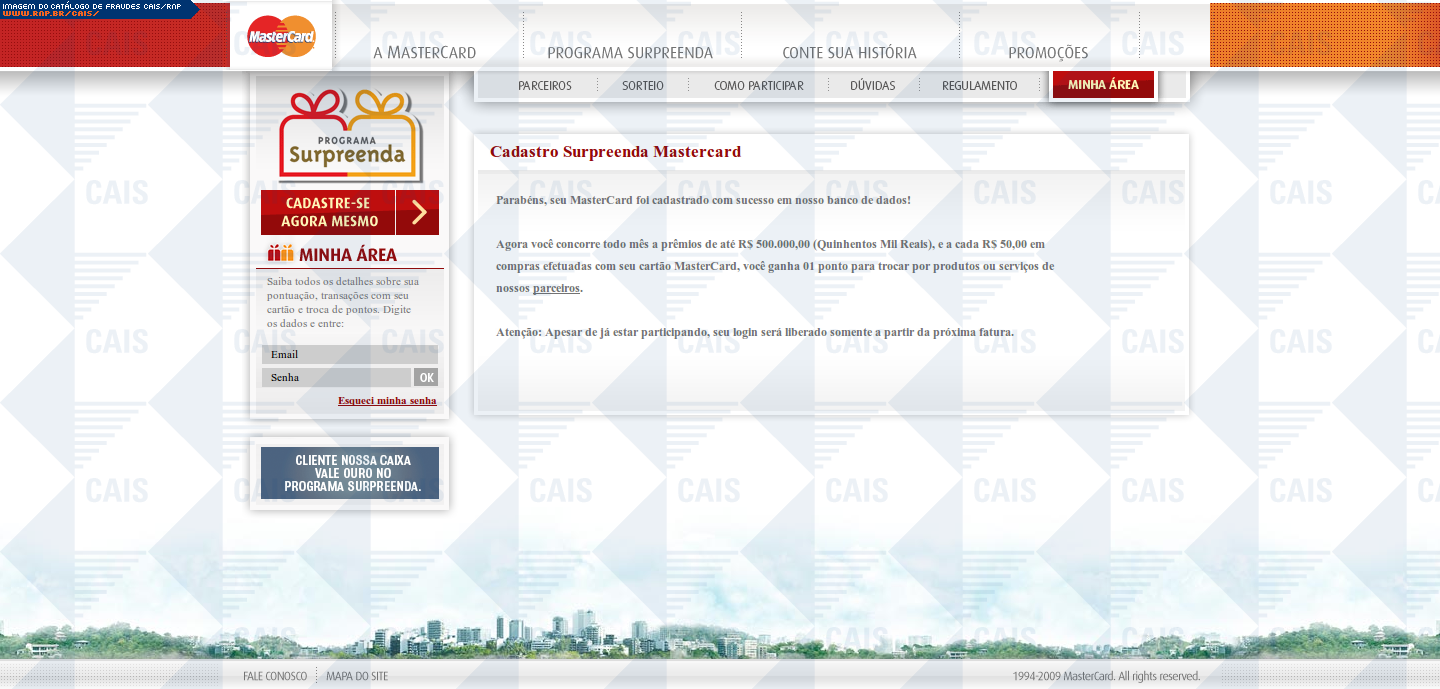Click the MasterCard logo
Screen dimensions: 1440x689
point(281,37)
